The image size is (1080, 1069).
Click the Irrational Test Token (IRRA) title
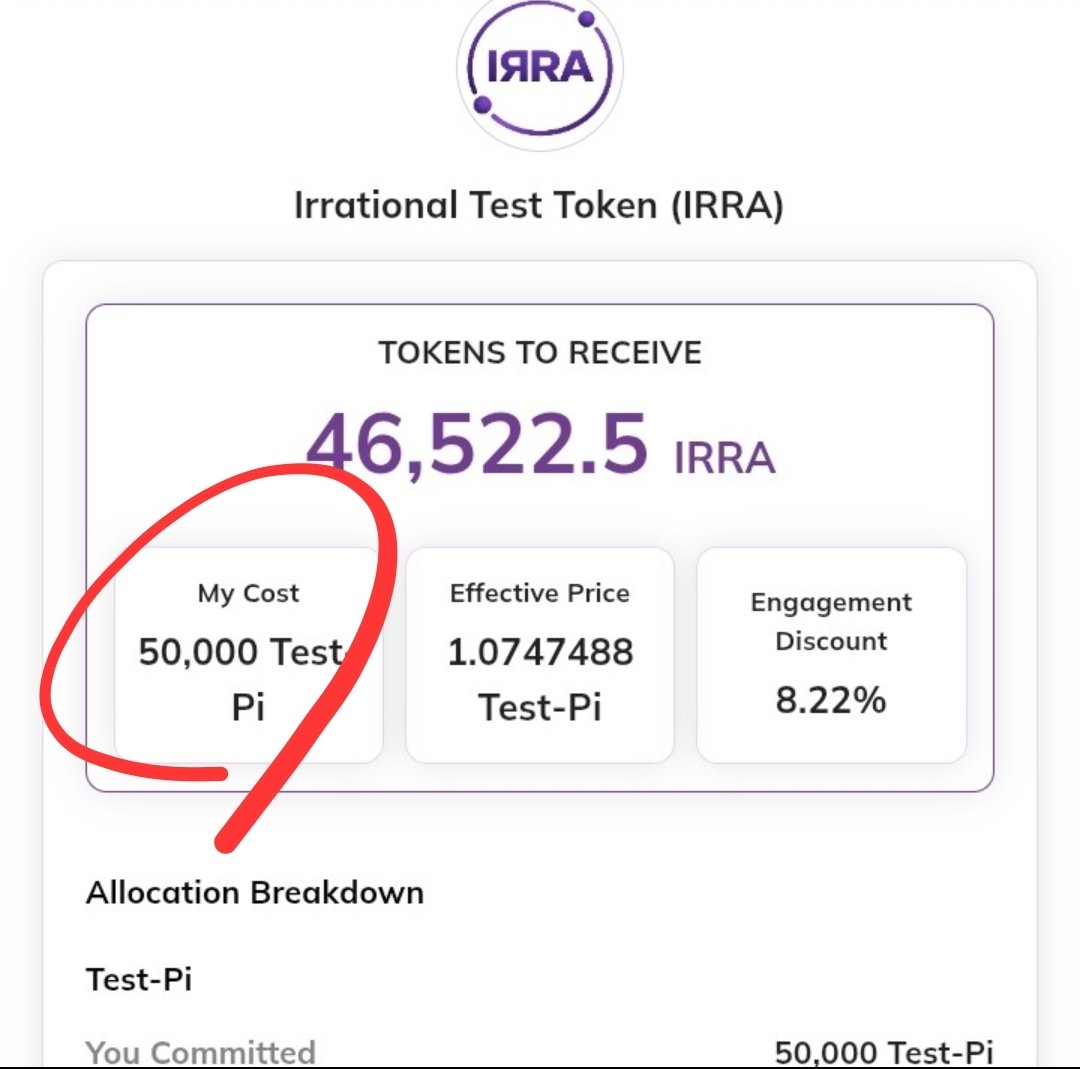[x=539, y=206]
